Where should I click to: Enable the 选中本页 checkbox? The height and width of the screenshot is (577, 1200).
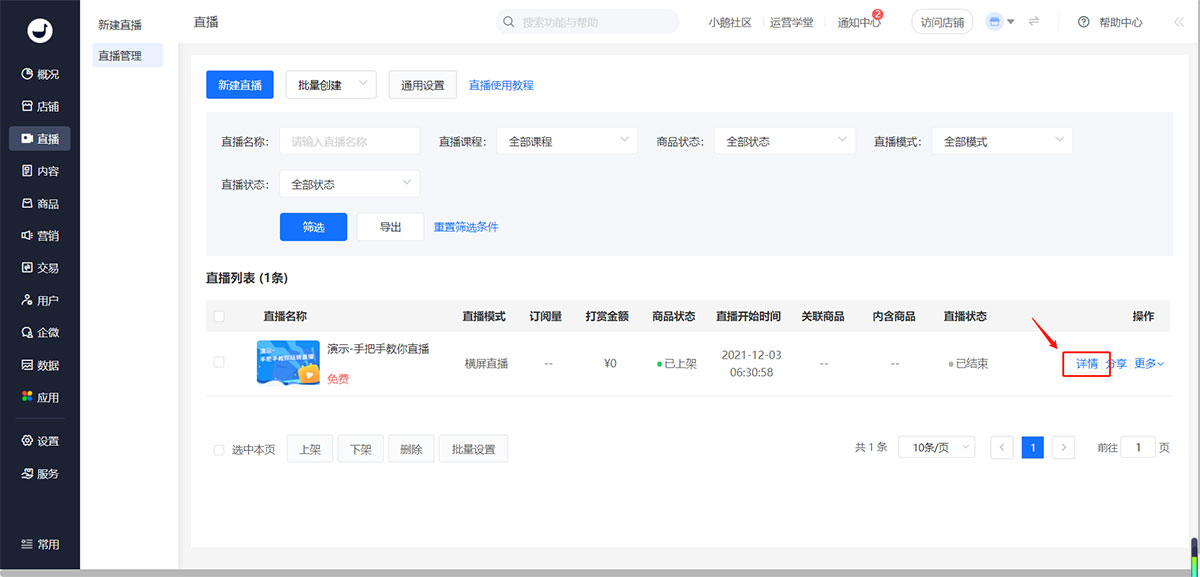coord(219,450)
